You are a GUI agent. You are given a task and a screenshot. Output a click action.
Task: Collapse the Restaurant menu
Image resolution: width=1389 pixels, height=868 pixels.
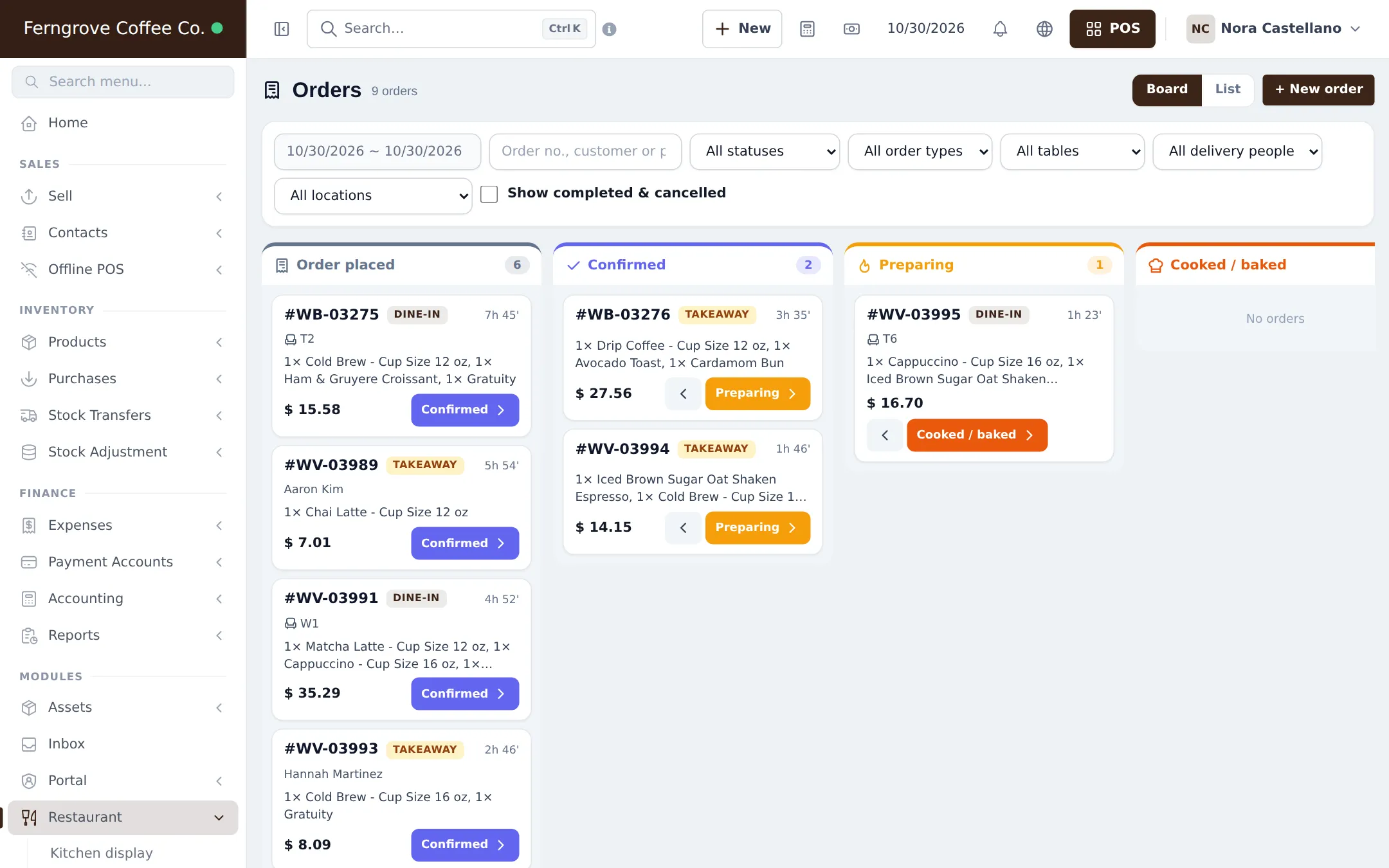tap(123, 817)
